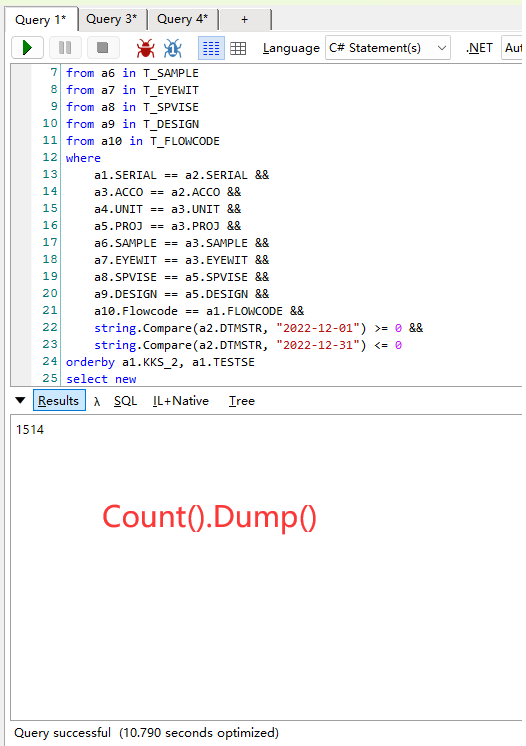
Task: Open the IL+Native output tab
Action: 181,401
